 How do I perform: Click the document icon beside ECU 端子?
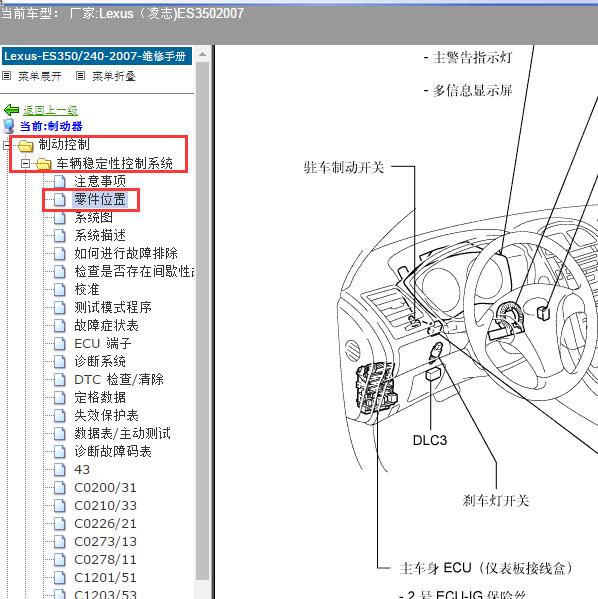(60, 343)
